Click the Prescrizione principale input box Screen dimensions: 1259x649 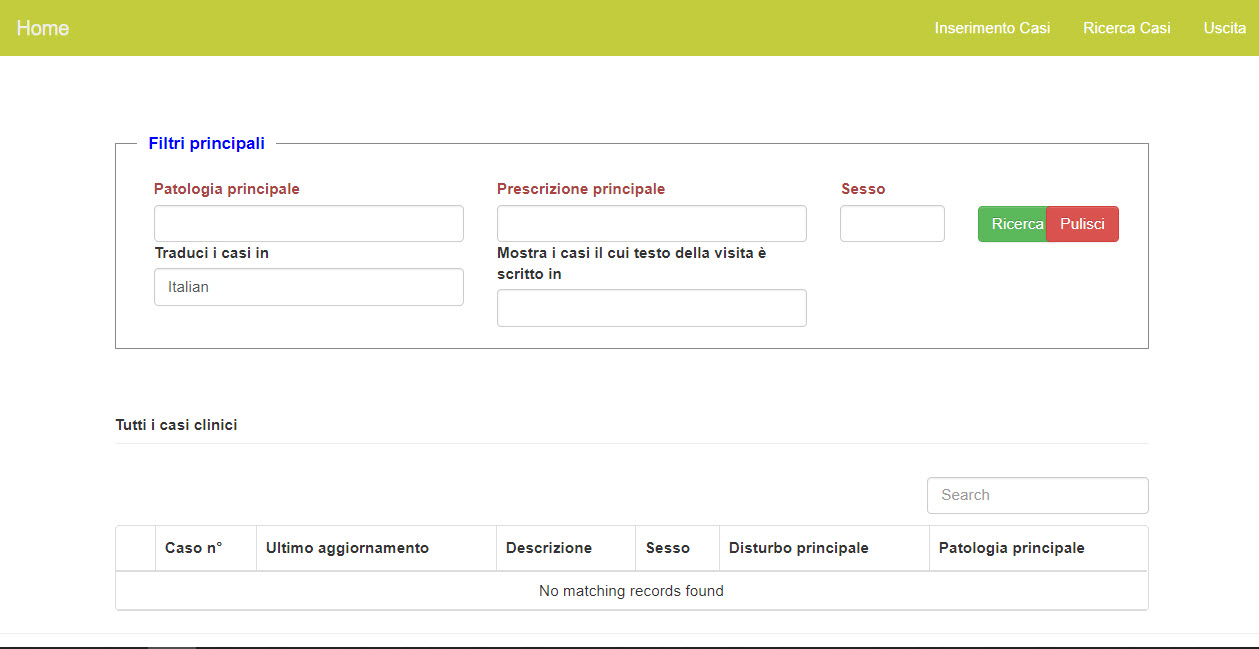651,223
